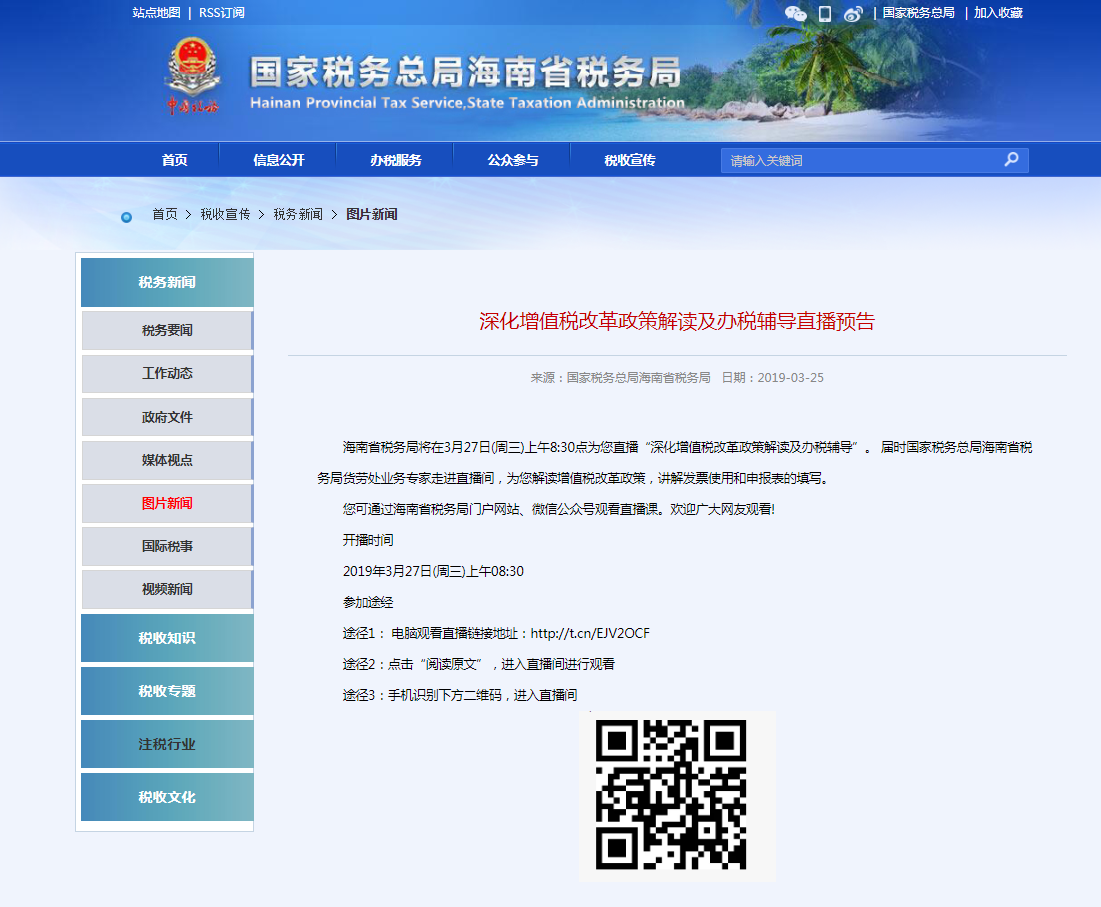Click the 途径3 手机识别下方二维码 line
The width and height of the screenshot is (1101, 907).
click(460, 695)
